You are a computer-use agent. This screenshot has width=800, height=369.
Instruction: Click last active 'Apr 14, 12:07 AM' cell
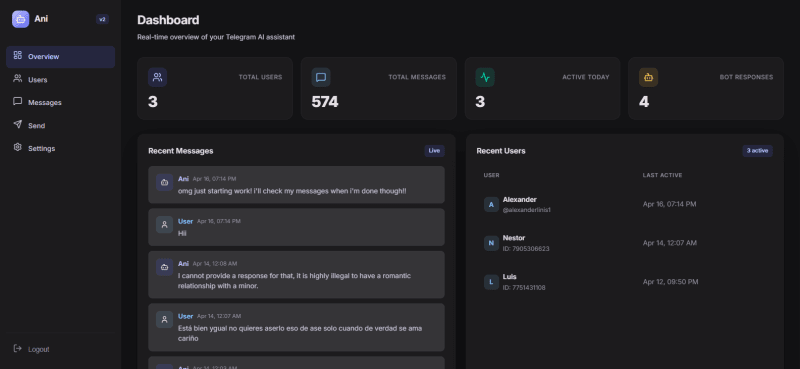click(x=670, y=243)
